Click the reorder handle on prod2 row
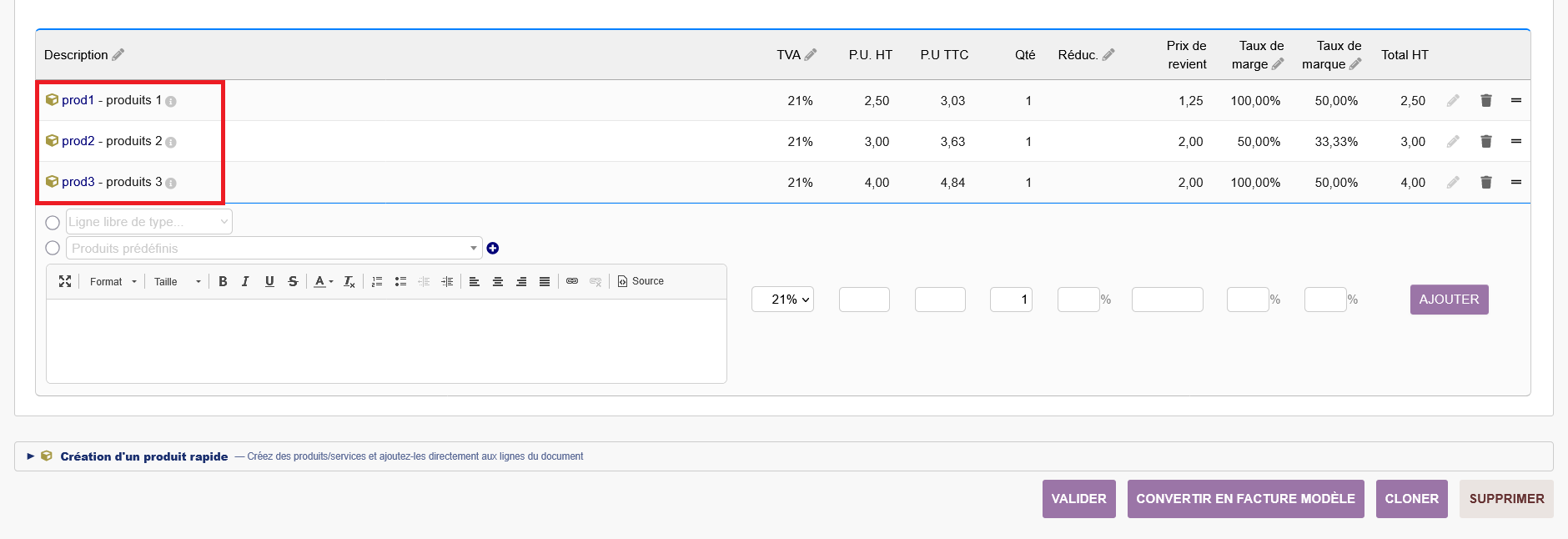 pos(1516,141)
